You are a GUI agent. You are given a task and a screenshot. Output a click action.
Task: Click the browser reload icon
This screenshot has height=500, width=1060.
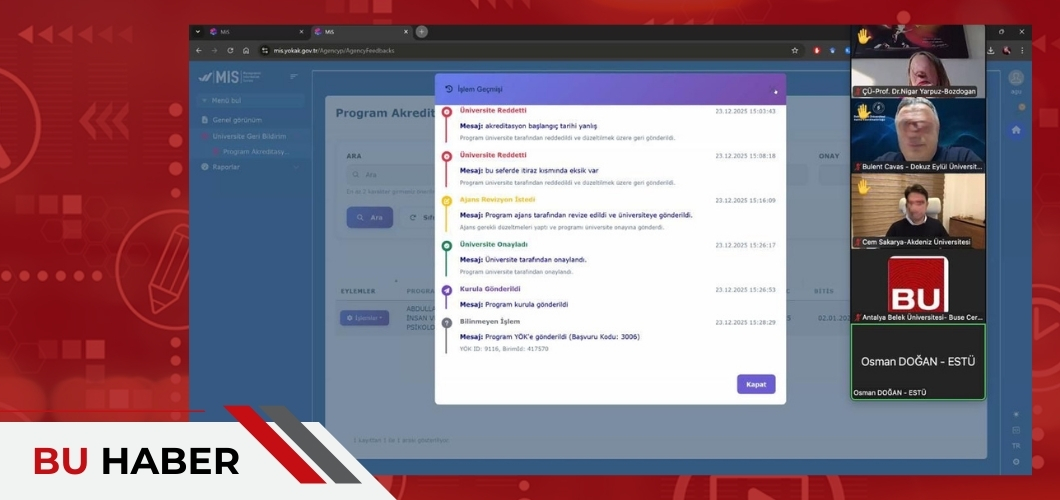pyautogui.click(x=230, y=50)
